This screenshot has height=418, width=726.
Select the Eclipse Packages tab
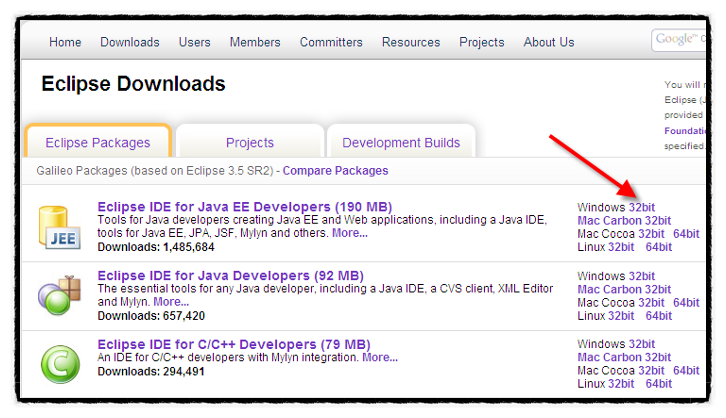98,143
